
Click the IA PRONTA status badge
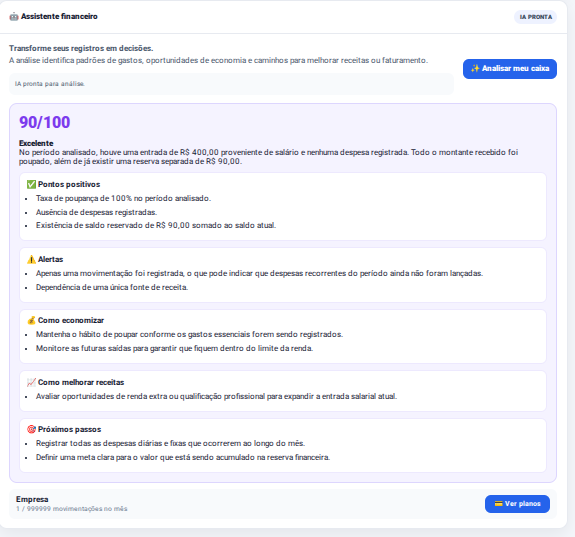click(535, 17)
